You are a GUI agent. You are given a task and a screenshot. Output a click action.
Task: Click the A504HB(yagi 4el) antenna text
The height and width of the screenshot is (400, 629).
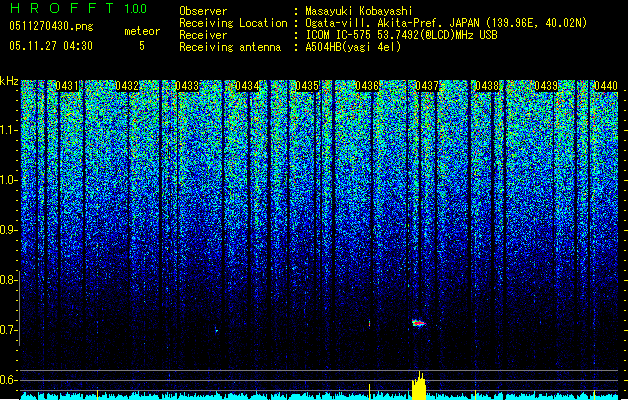(x=353, y=47)
